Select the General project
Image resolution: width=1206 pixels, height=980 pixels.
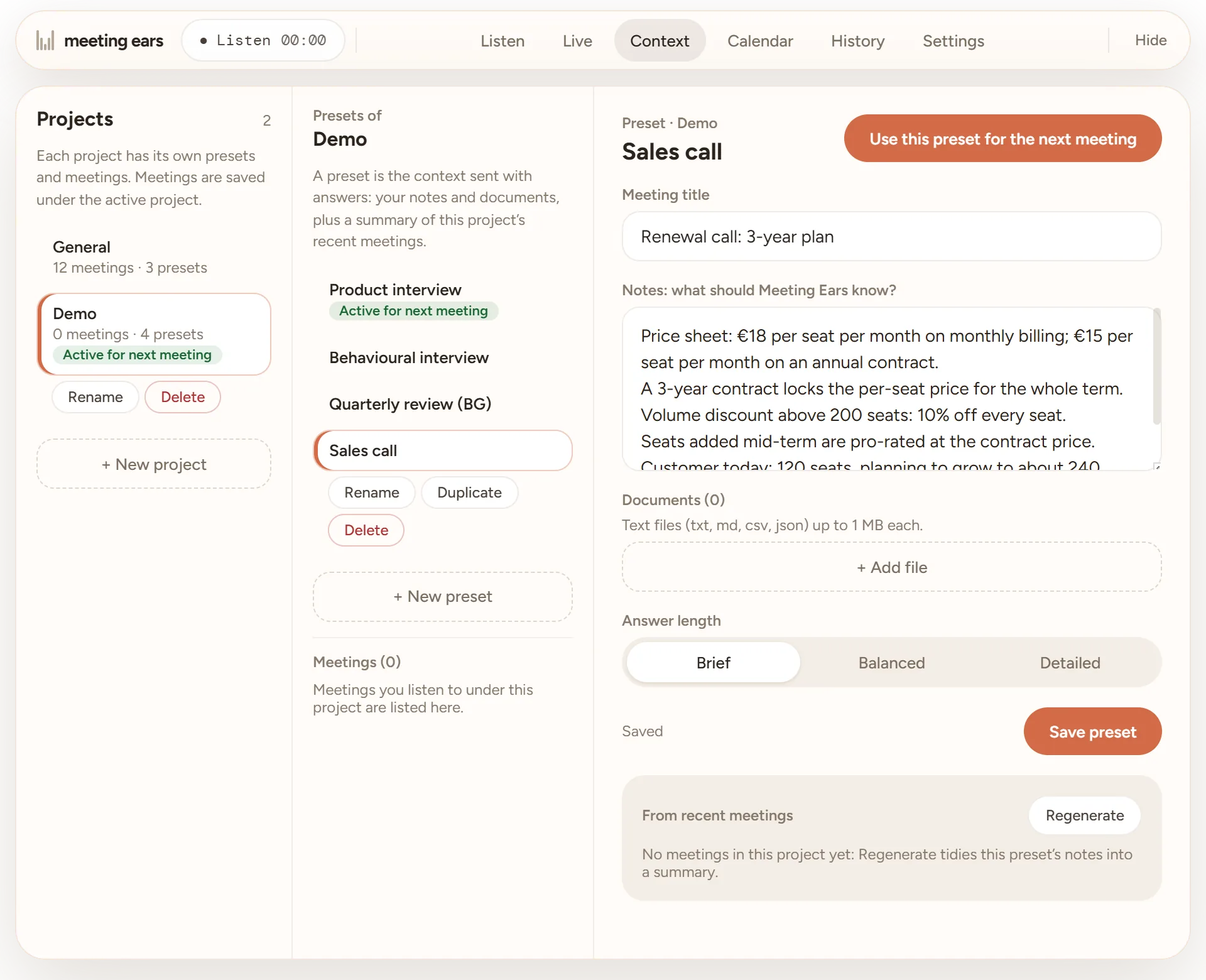154,257
